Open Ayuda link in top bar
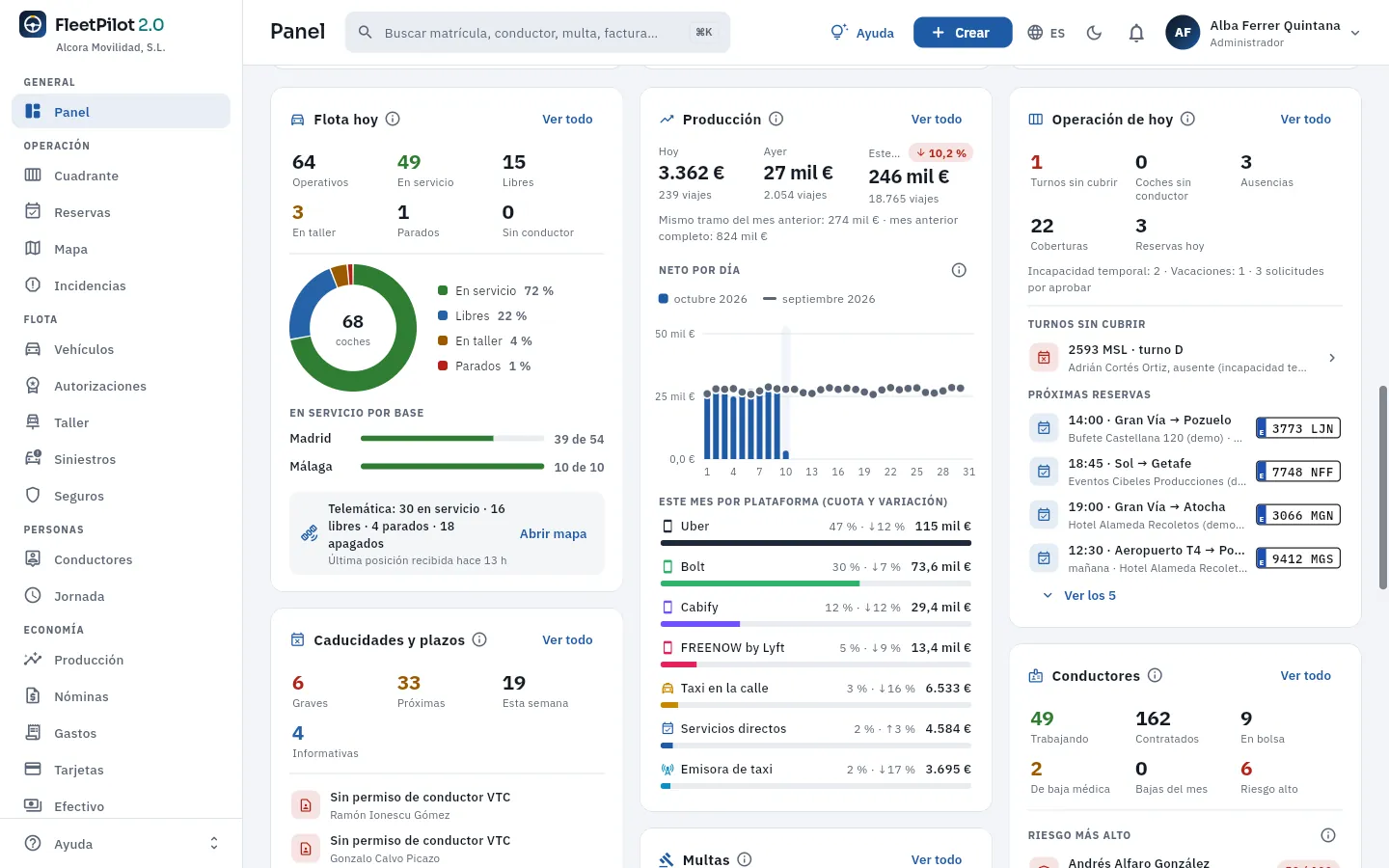This screenshot has height=868, width=1389. (862, 33)
